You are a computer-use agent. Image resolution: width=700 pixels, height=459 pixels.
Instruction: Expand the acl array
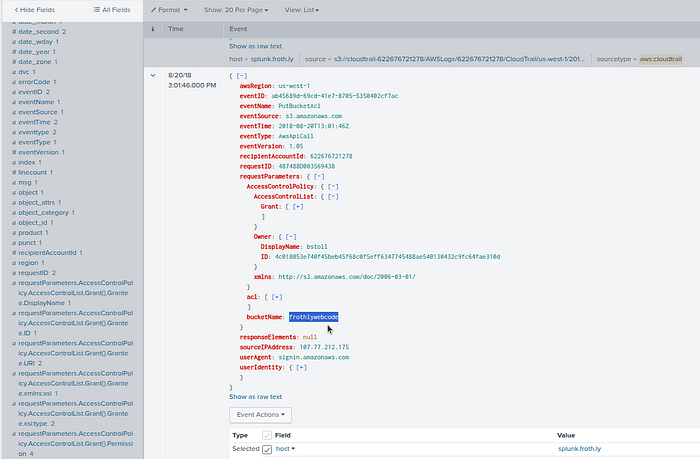(277, 297)
